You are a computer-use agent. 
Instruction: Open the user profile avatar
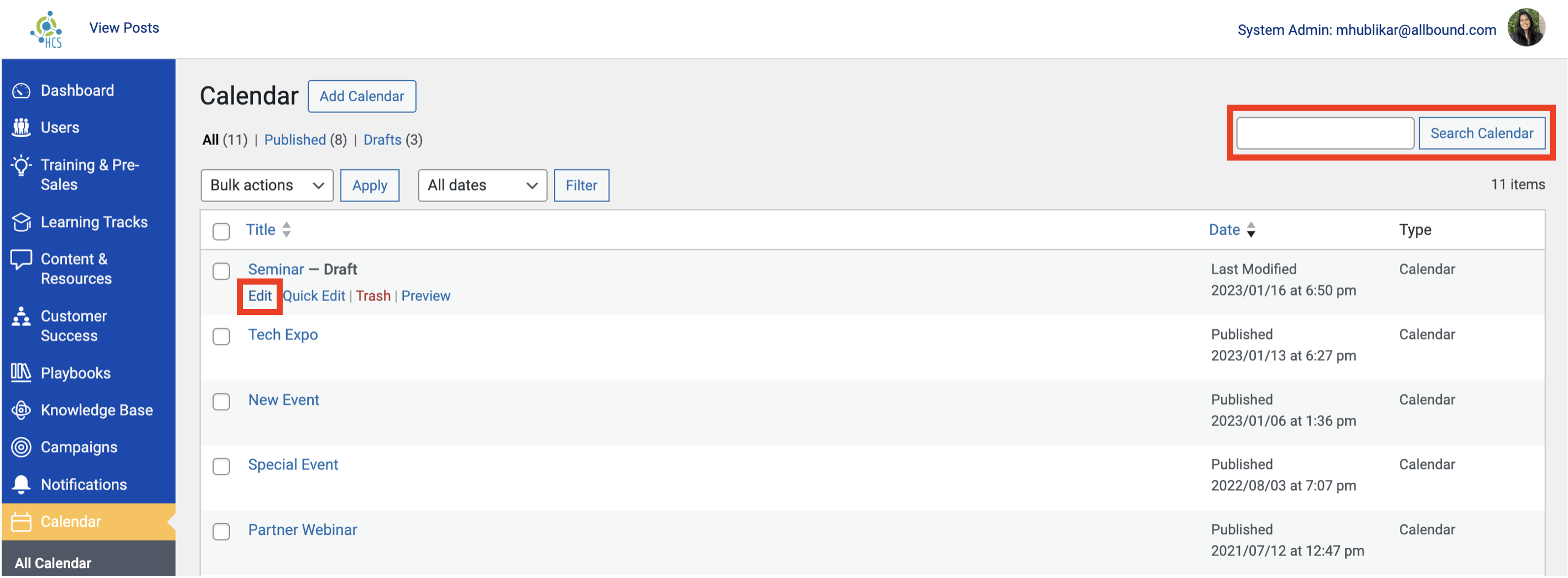[1526, 28]
